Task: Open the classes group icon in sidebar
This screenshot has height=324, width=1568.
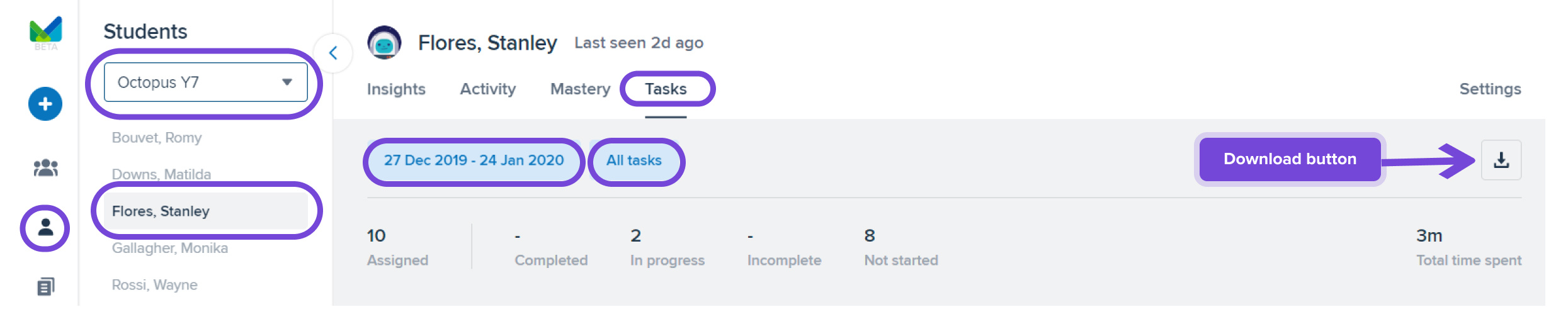Action: pos(45,168)
